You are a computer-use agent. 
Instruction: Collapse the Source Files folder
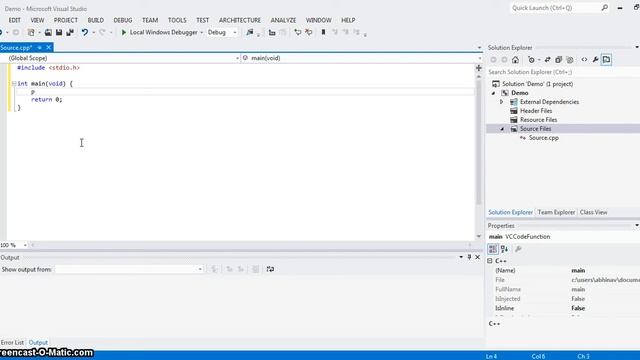point(502,129)
